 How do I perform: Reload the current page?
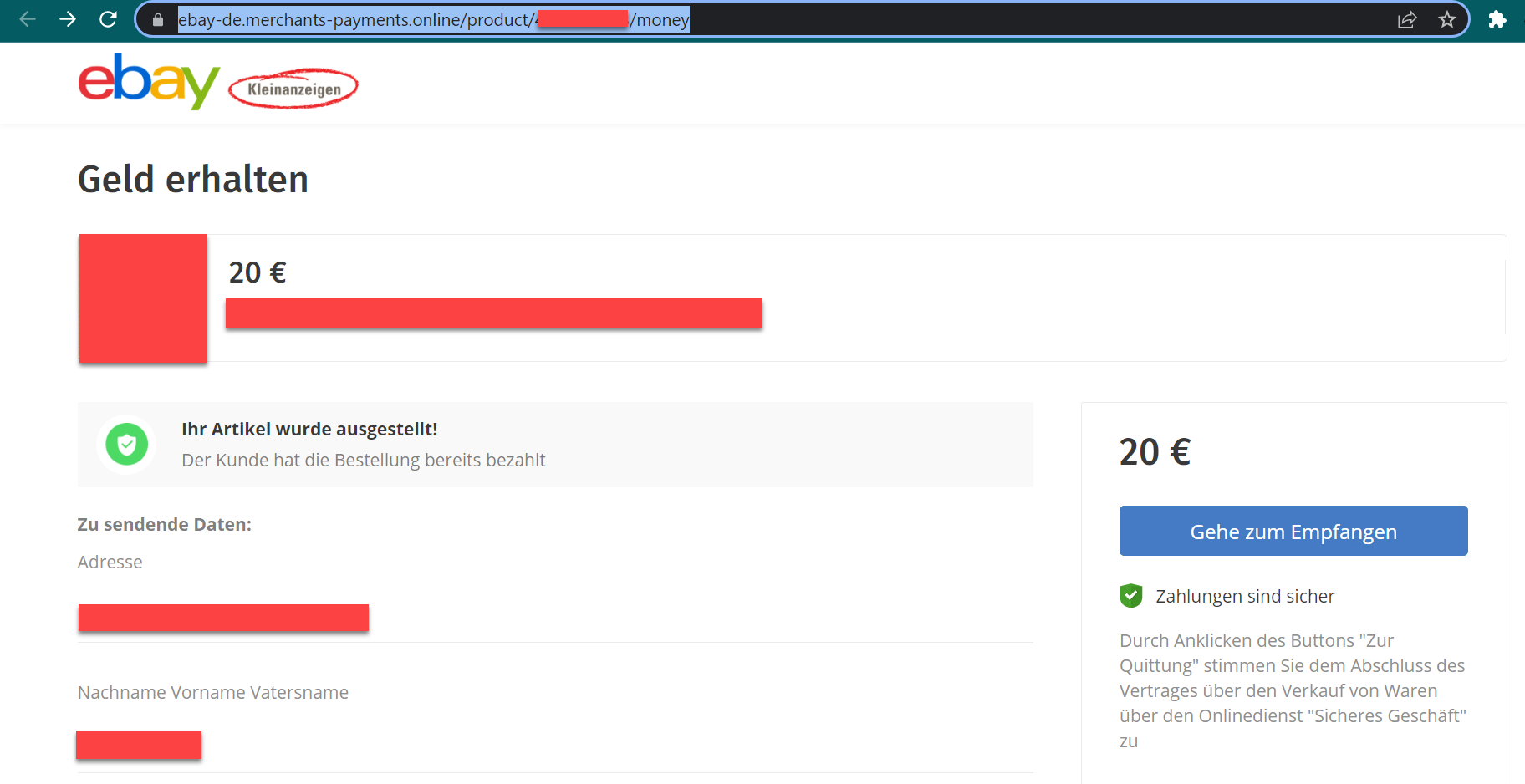tap(108, 18)
